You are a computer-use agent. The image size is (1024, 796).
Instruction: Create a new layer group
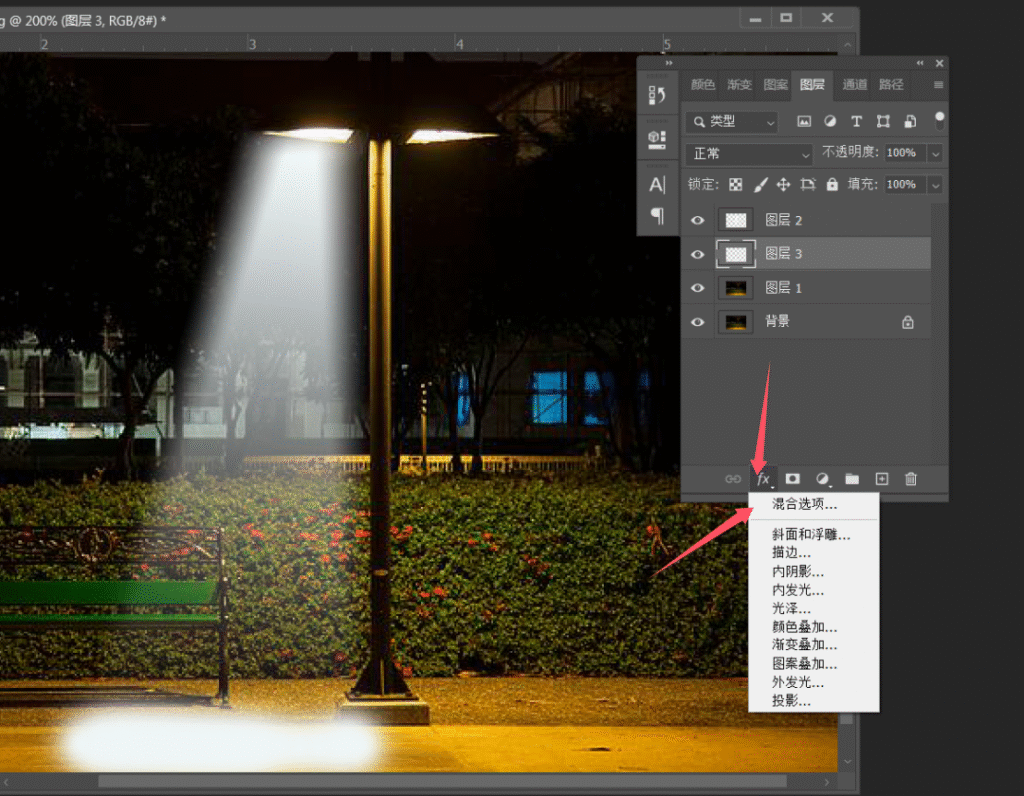point(852,479)
